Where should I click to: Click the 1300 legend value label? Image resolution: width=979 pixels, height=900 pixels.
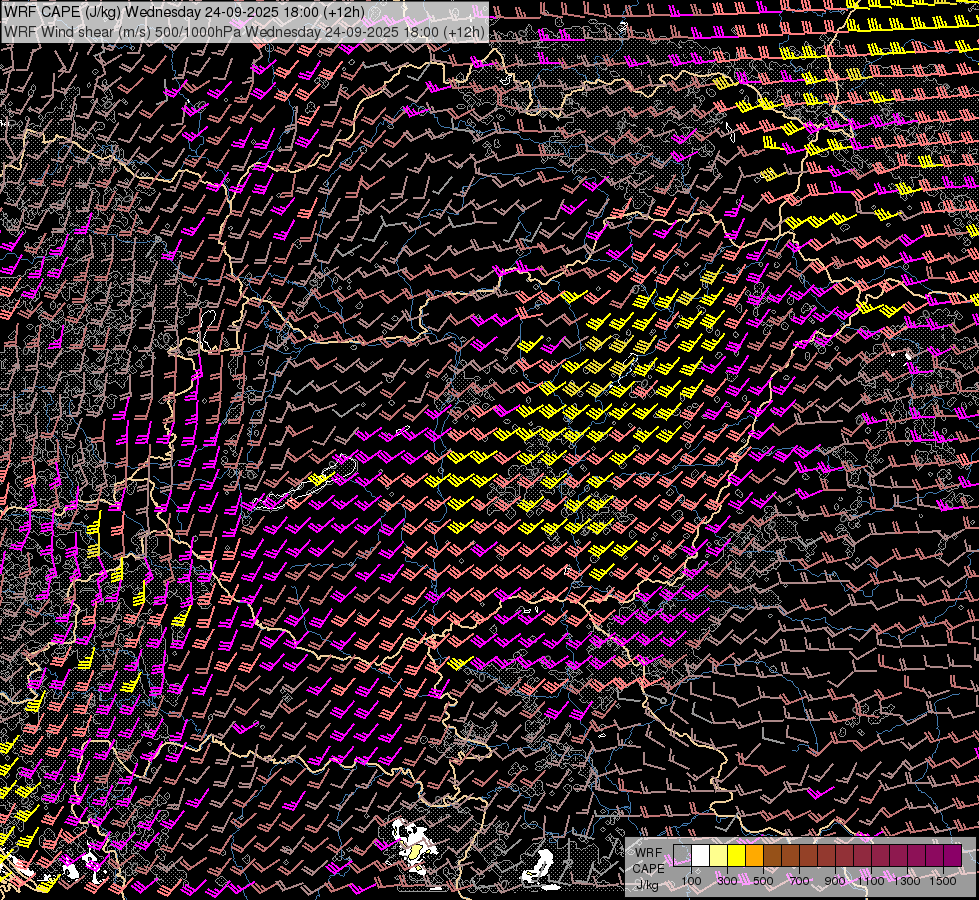pos(907,880)
